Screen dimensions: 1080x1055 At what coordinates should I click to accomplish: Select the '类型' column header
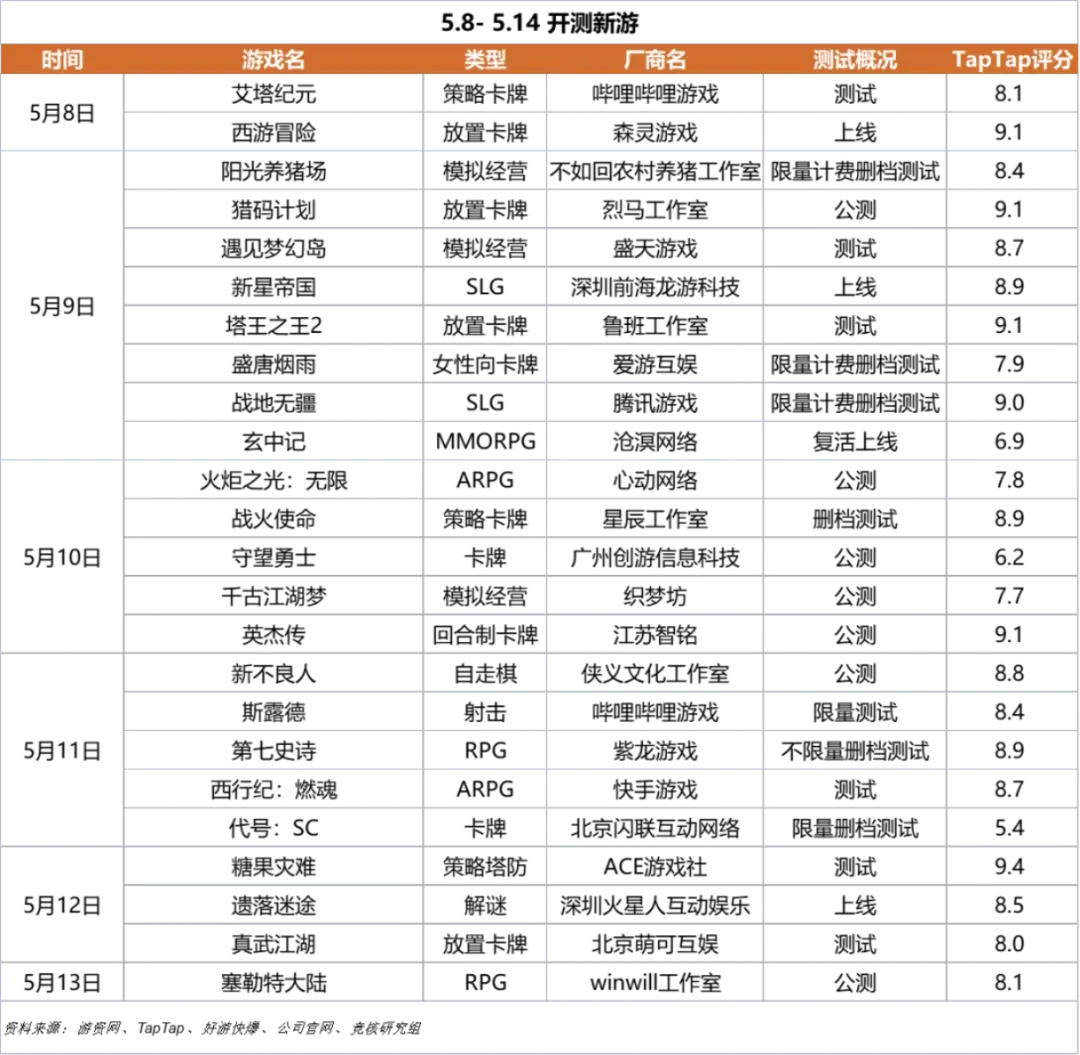coord(485,59)
